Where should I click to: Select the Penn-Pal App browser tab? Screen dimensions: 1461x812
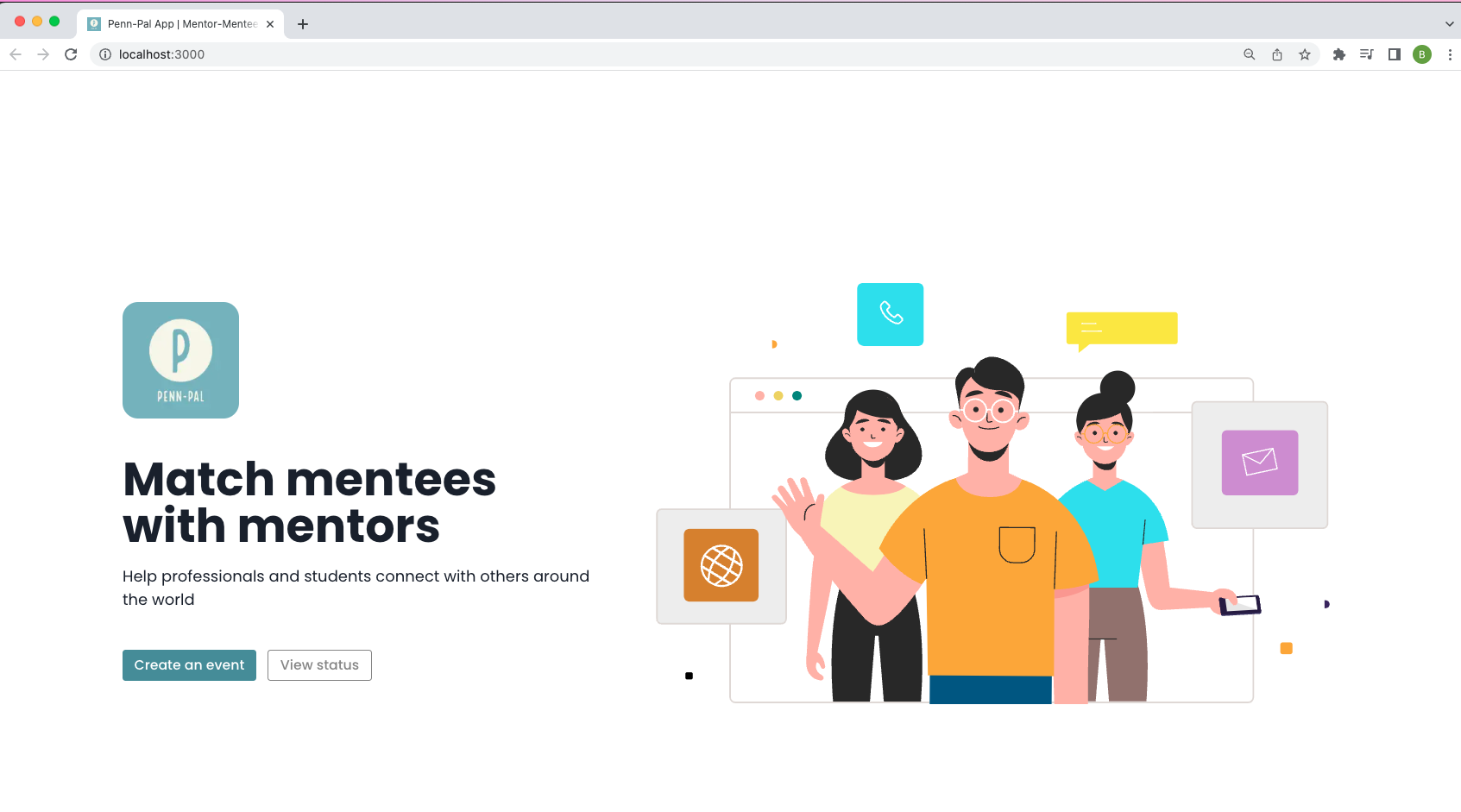tap(180, 24)
